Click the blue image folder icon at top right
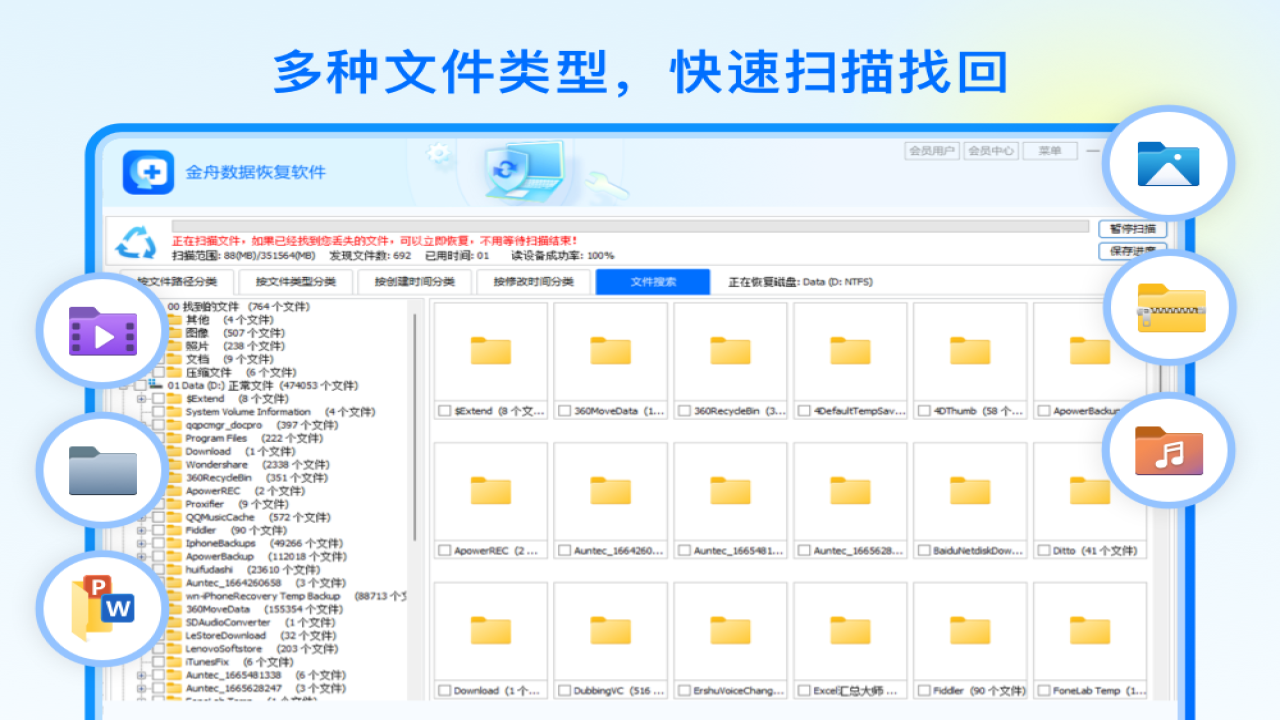 pyautogui.click(x=1168, y=164)
